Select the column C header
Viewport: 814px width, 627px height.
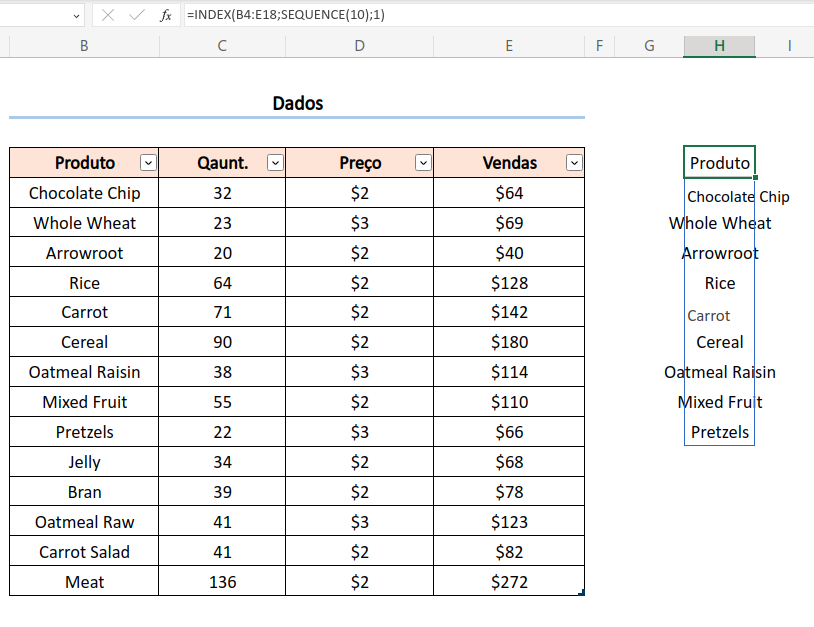[x=222, y=46]
